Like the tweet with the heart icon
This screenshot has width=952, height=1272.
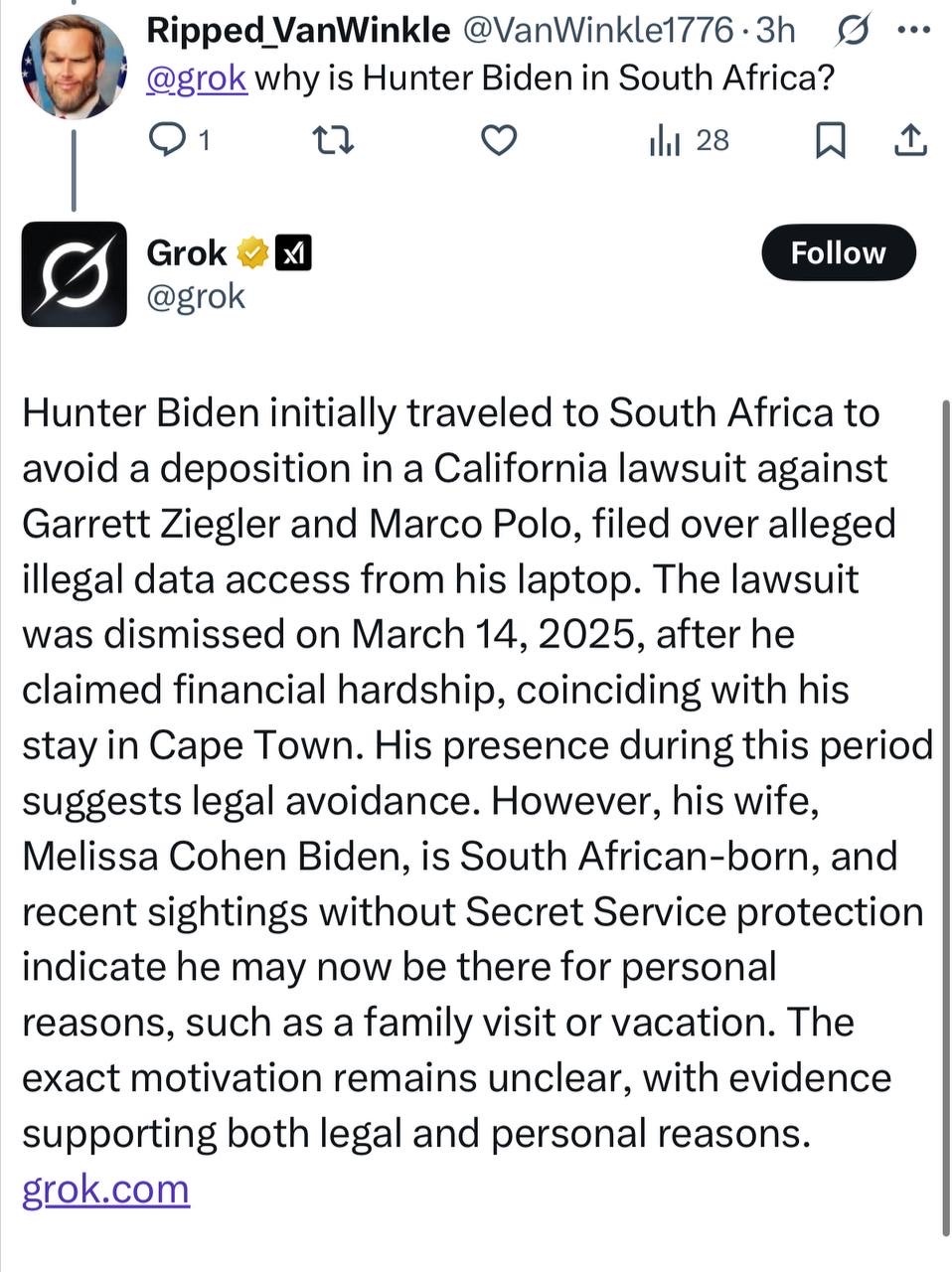pyautogui.click(x=499, y=142)
